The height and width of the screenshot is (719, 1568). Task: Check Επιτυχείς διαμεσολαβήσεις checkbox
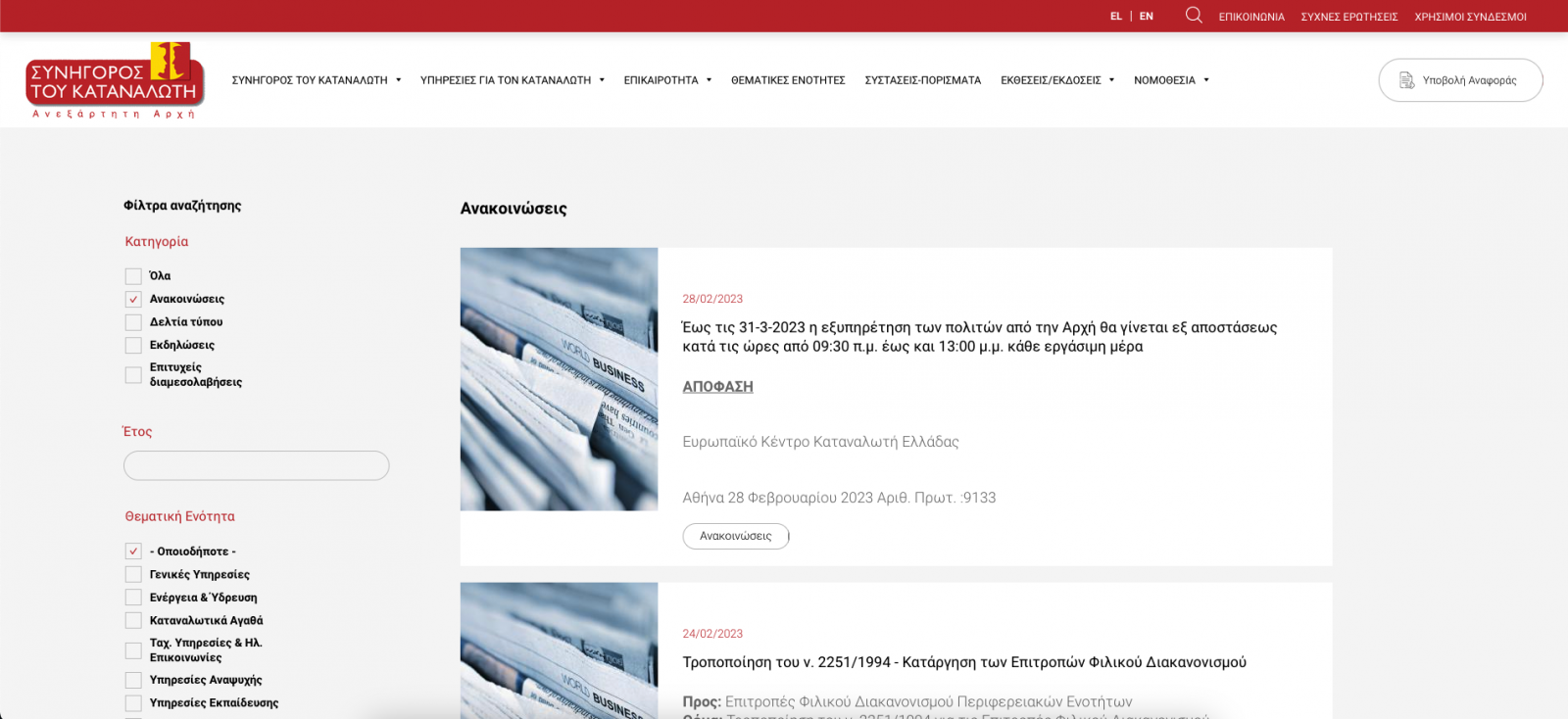tap(133, 375)
